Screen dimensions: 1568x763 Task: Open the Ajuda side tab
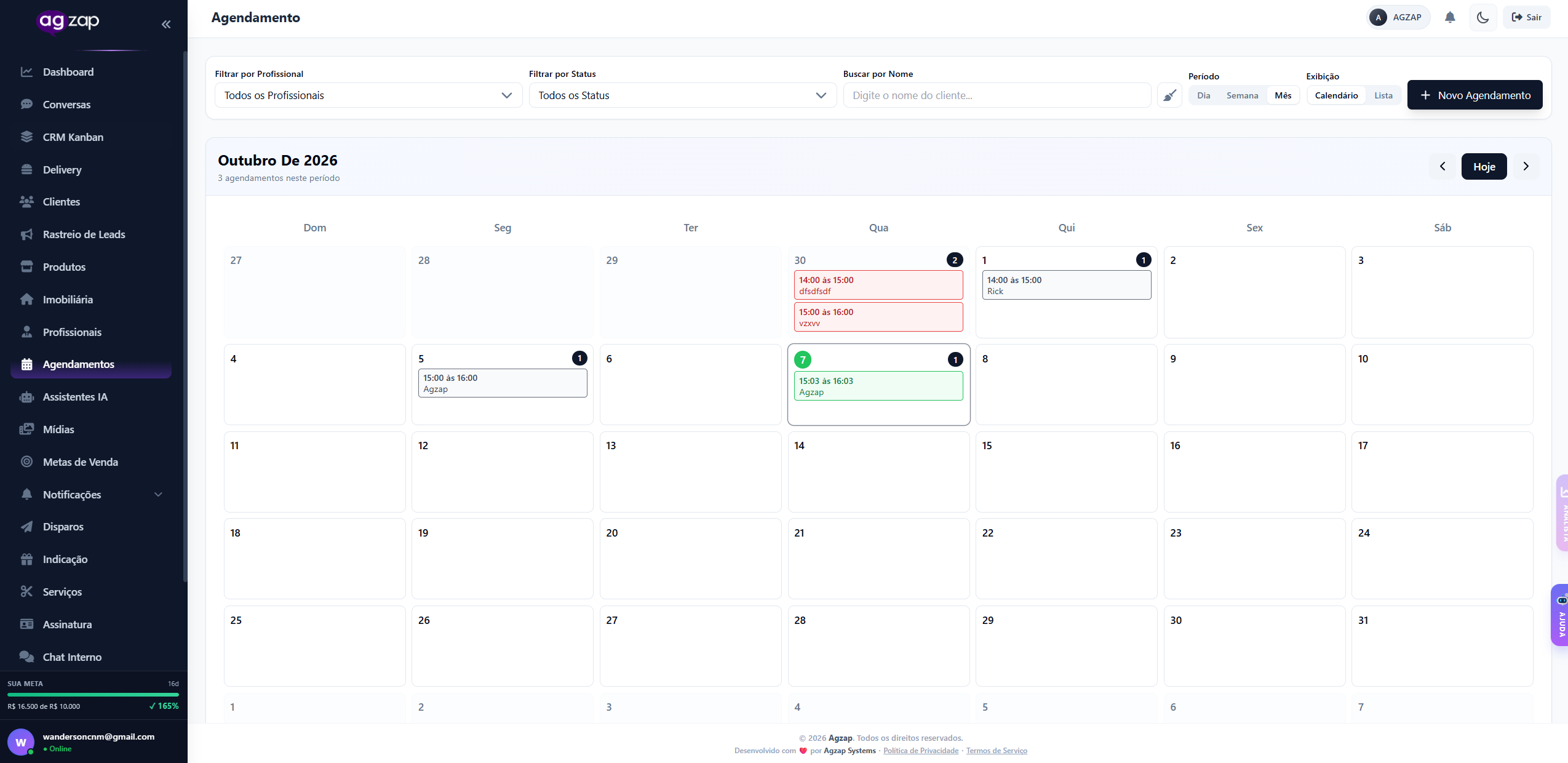[1561, 615]
